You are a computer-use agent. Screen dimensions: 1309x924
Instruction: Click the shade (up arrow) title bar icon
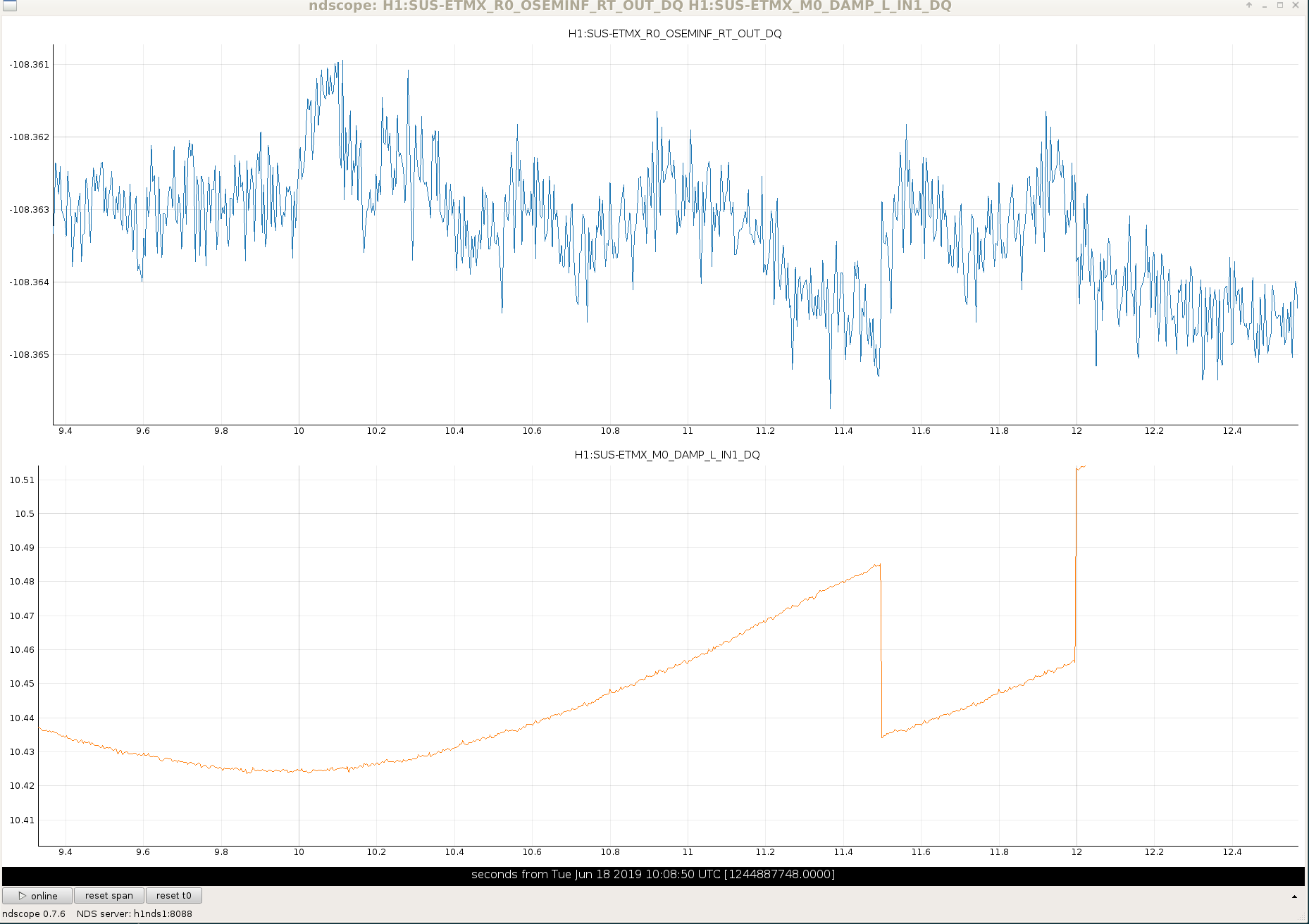pyautogui.click(x=1249, y=5)
